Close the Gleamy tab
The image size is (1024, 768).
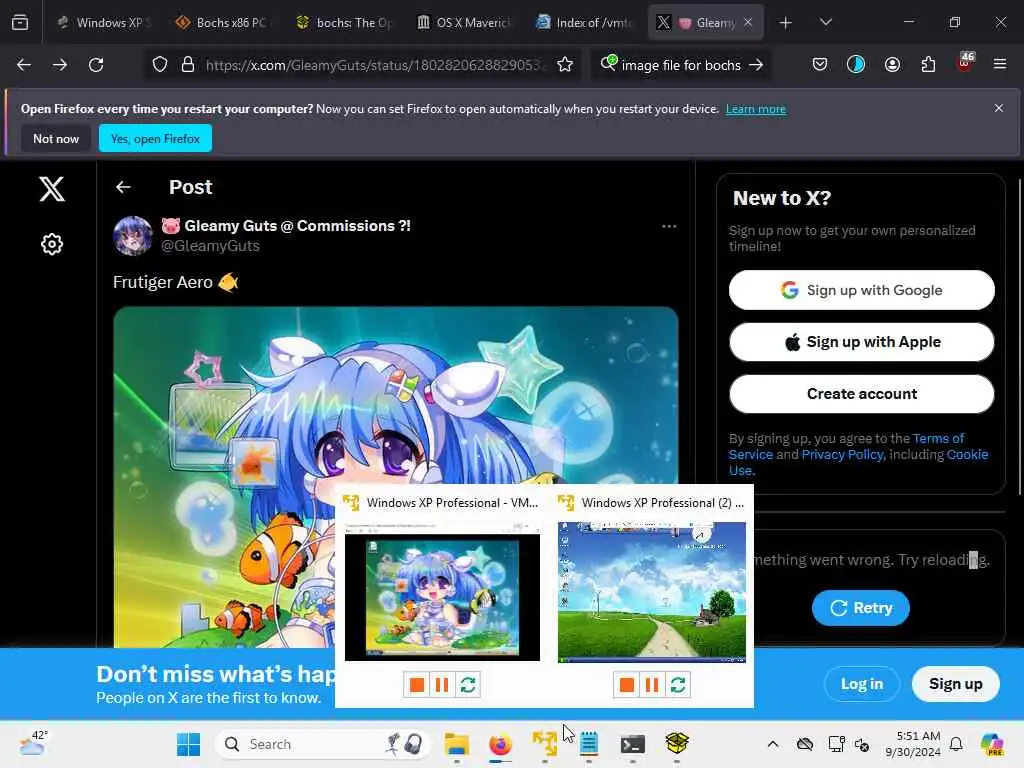pos(748,23)
